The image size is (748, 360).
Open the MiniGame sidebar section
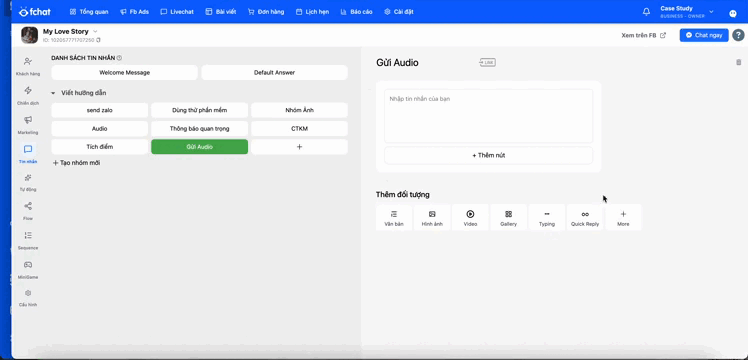[x=28, y=269]
